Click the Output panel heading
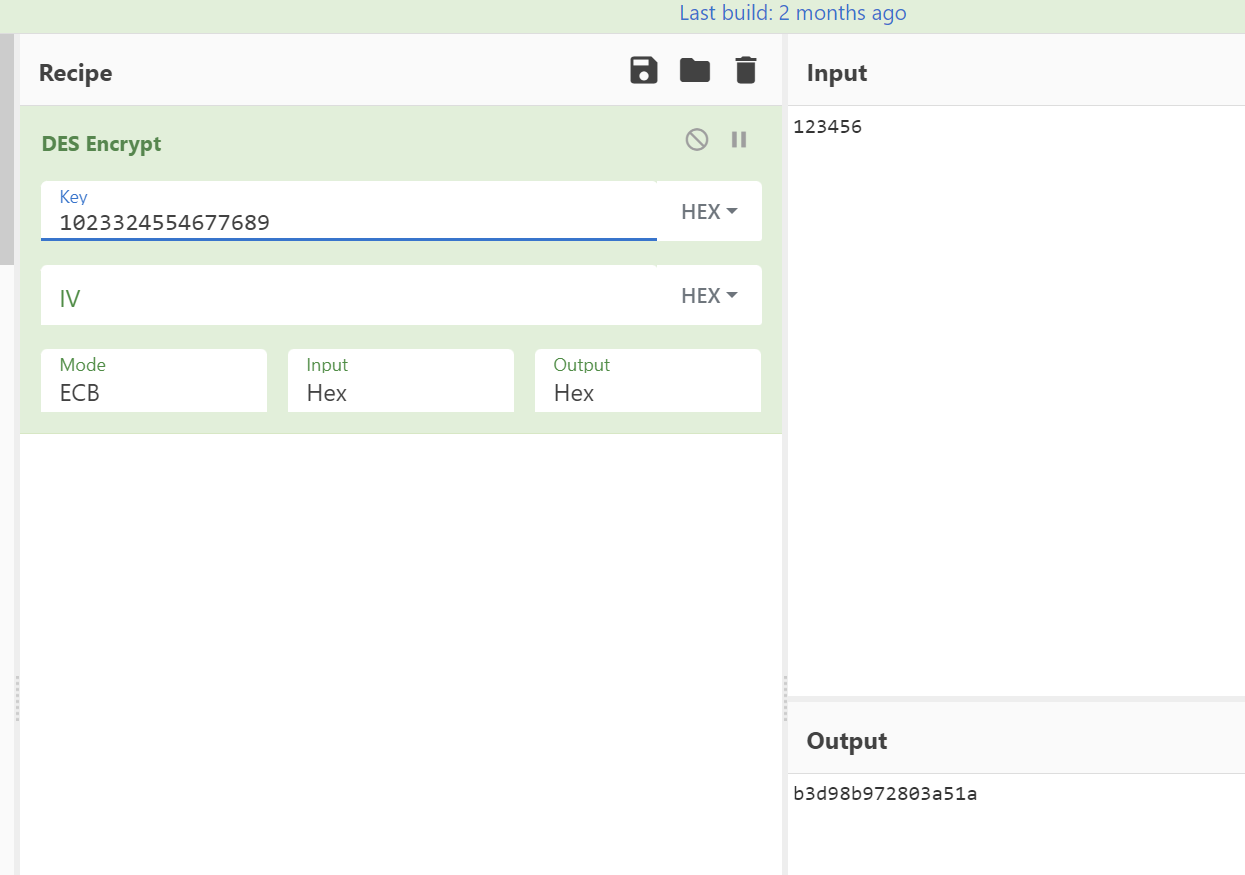 pos(847,741)
